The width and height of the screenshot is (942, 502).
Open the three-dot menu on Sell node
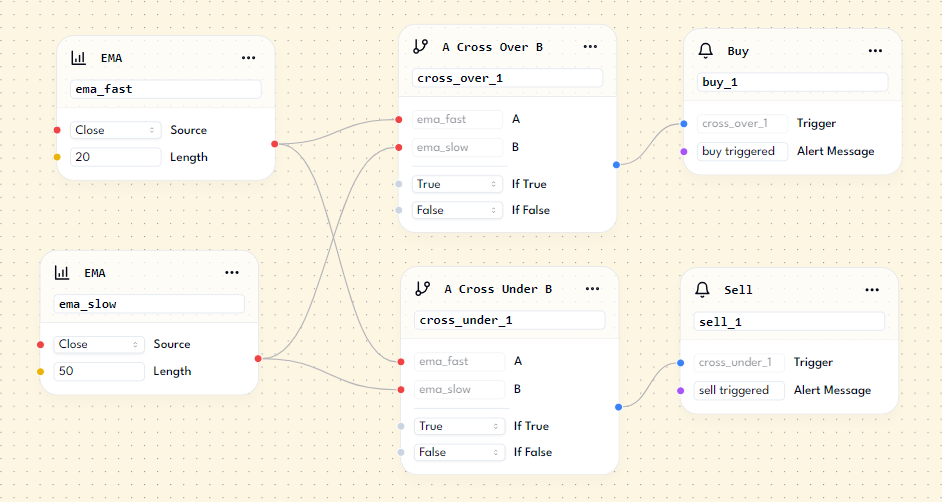pyautogui.click(x=872, y=290)
